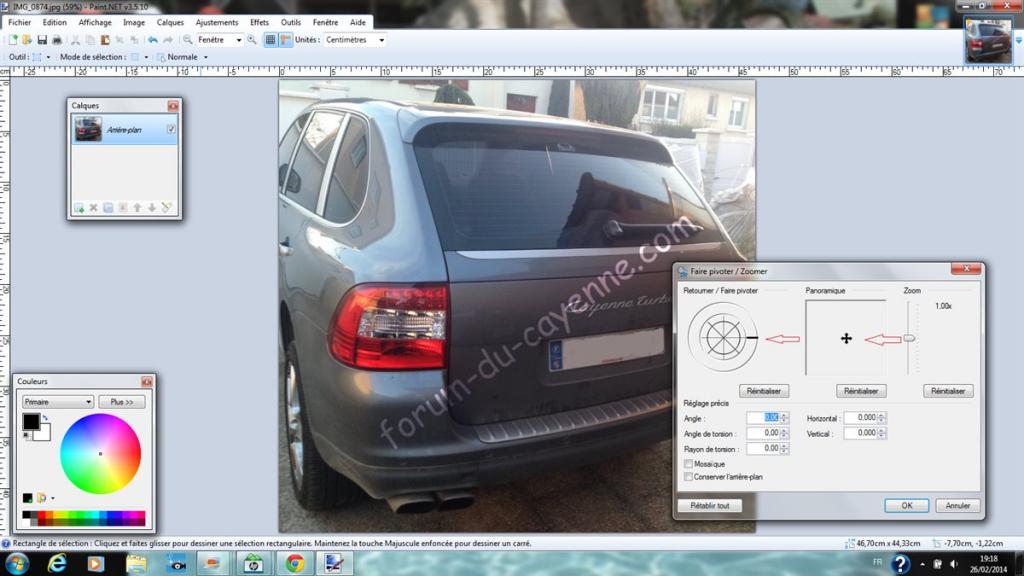Click the image thumbnail tab at top right
This screenshot has height=576, width=1024.
pos(988,40)
